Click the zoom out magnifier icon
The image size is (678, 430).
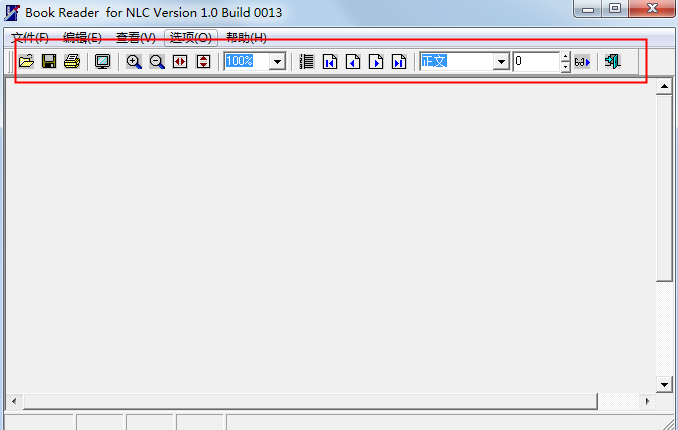[157, 61]
